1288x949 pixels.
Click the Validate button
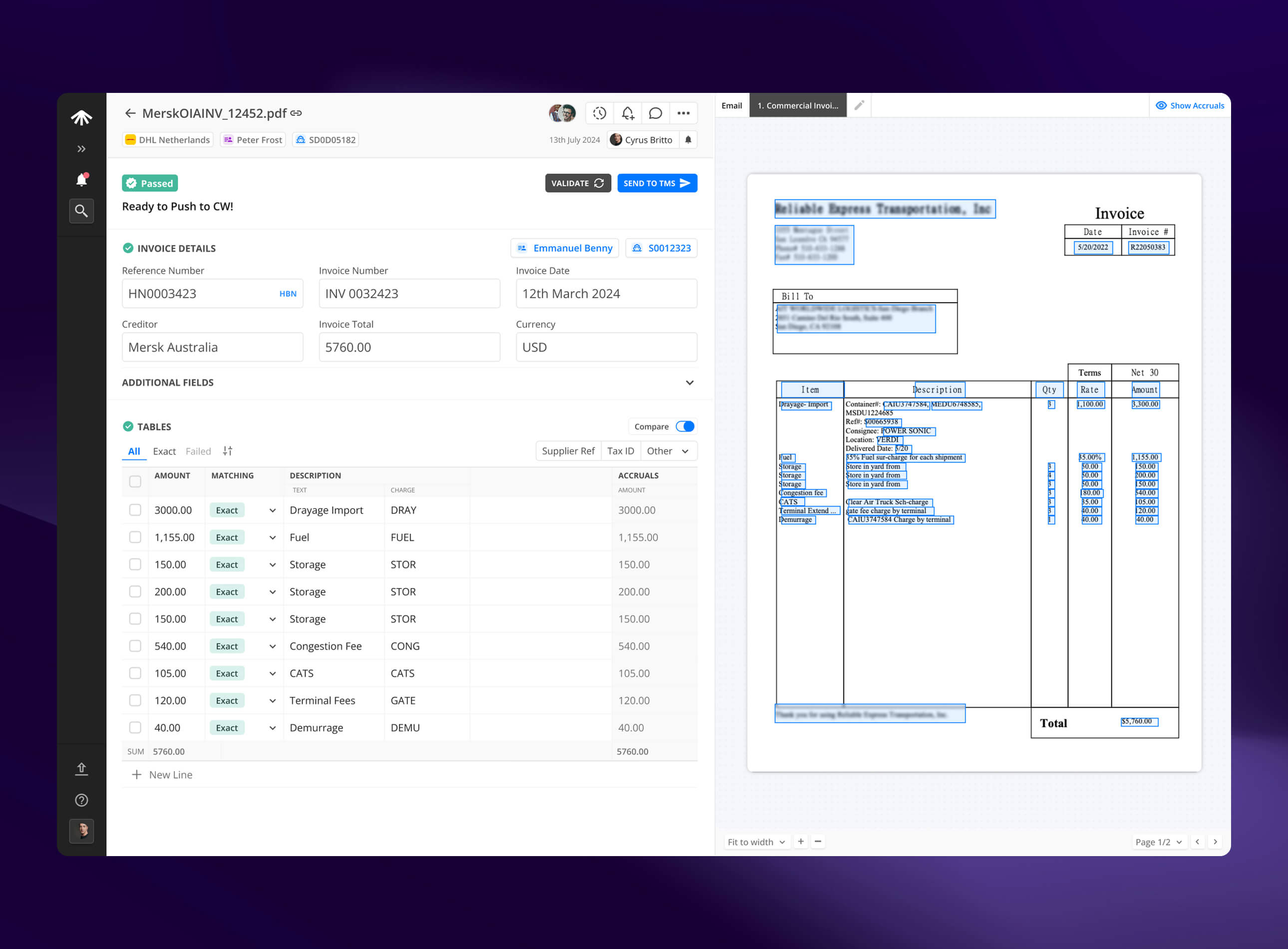click(577, 183)
